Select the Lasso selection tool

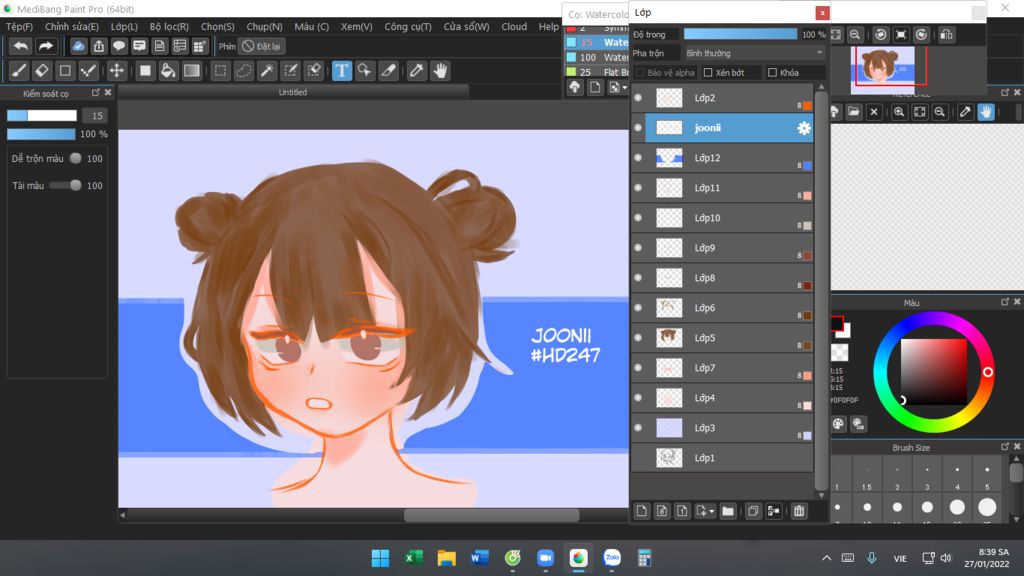coord(244,71)
